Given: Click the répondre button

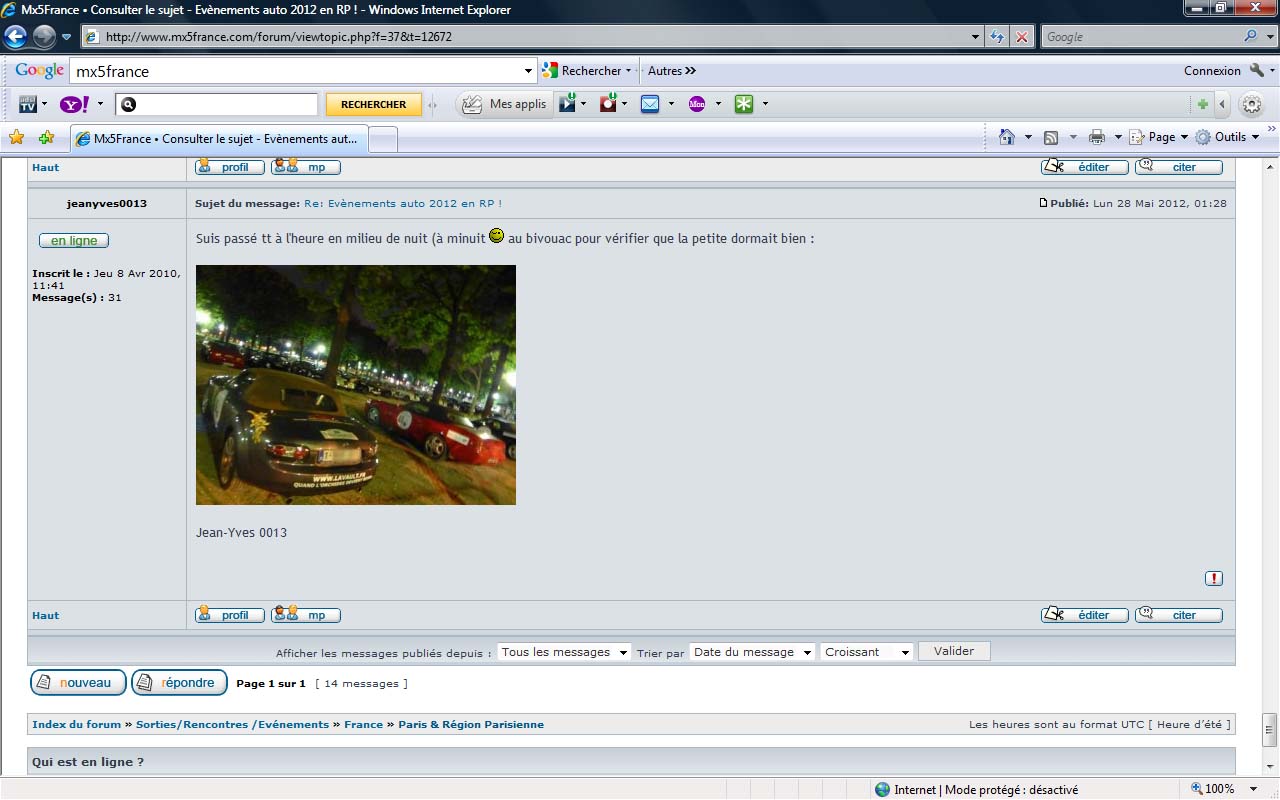Looking at the screenshot, I should (x=180, y=683).
